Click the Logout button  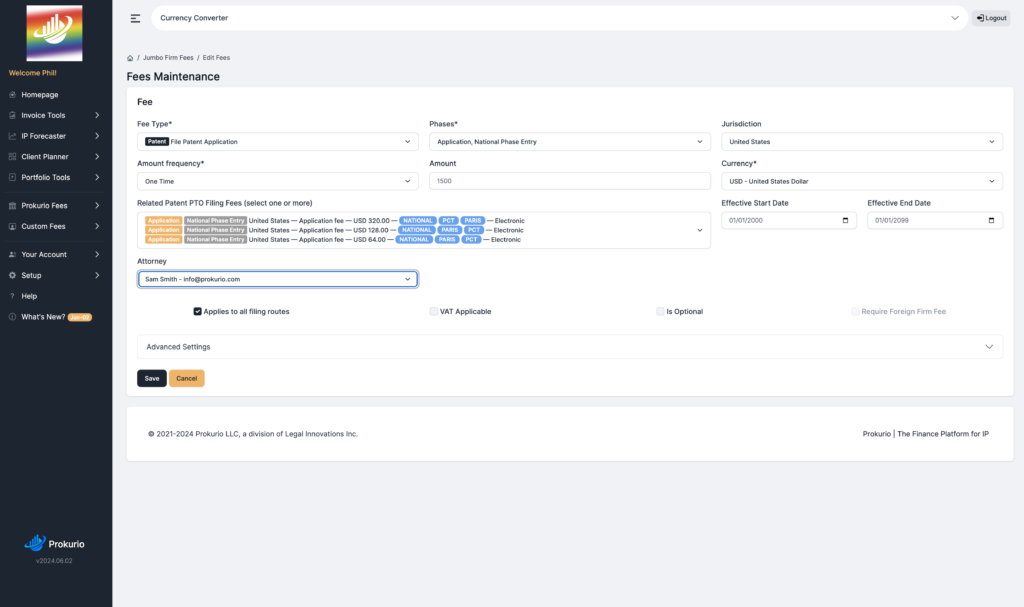(x=991, y=18)
